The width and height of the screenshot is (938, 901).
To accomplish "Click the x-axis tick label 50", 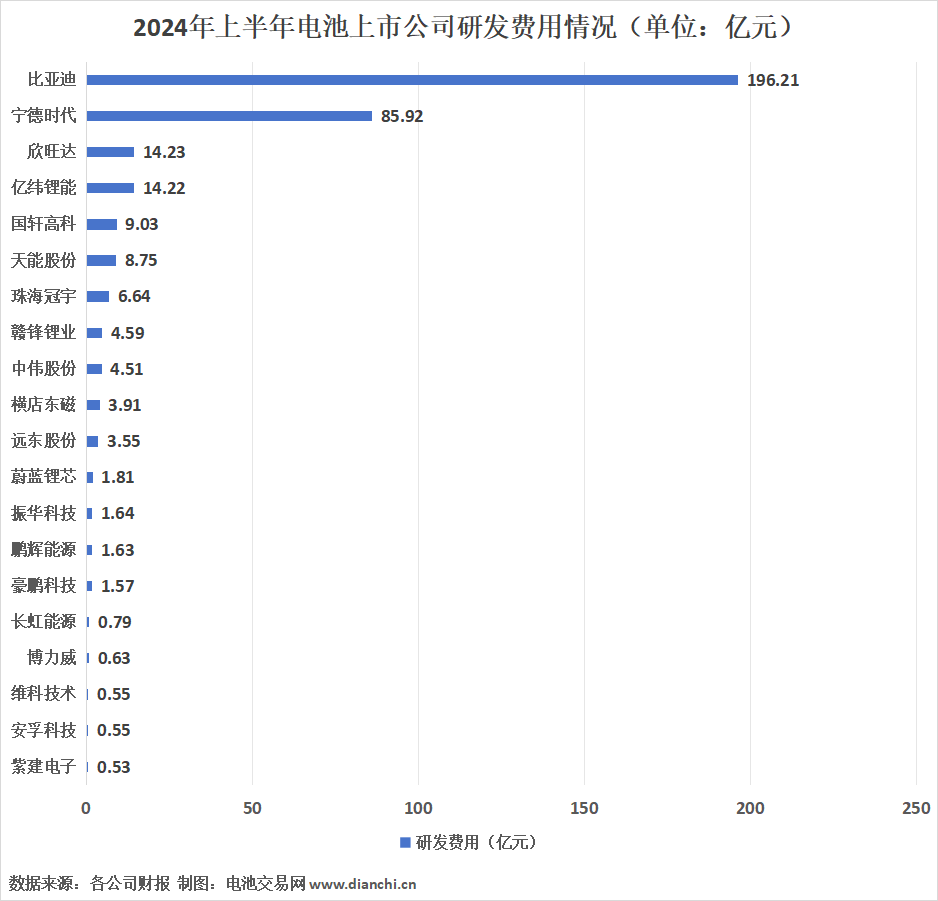I will (x=252, y=808).
